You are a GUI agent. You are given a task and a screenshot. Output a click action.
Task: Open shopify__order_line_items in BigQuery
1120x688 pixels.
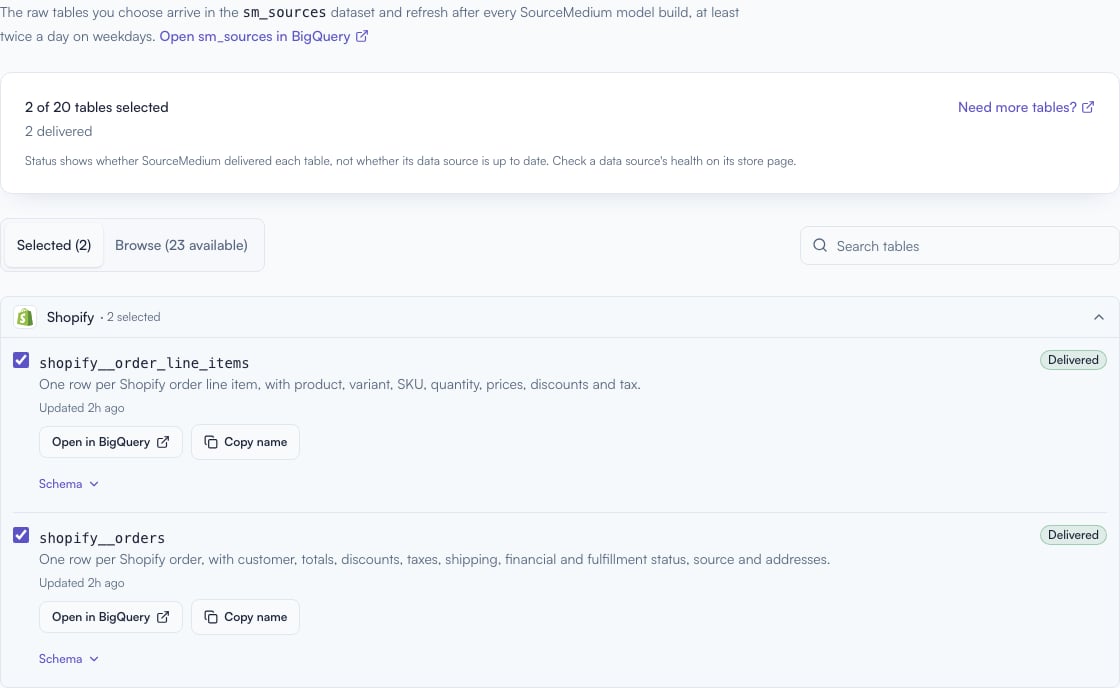tap(111, 442)
